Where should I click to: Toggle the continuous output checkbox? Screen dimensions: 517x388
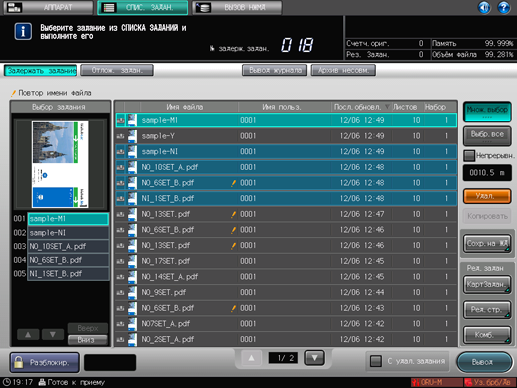click(x=469, y=155)
